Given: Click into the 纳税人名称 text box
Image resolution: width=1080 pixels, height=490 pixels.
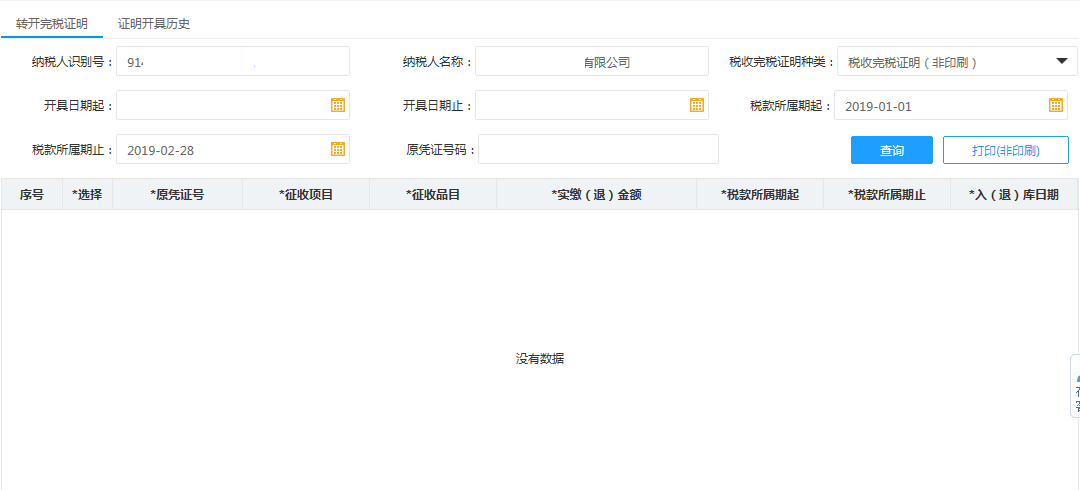Looking at the screenshot, I should coord(591,62).
